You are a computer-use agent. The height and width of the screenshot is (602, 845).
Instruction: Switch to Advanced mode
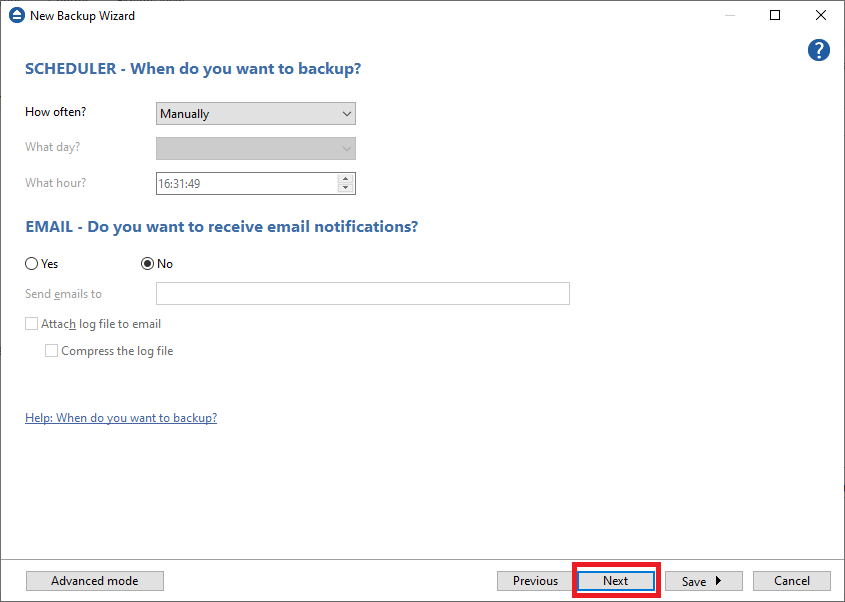coord(94,581)
